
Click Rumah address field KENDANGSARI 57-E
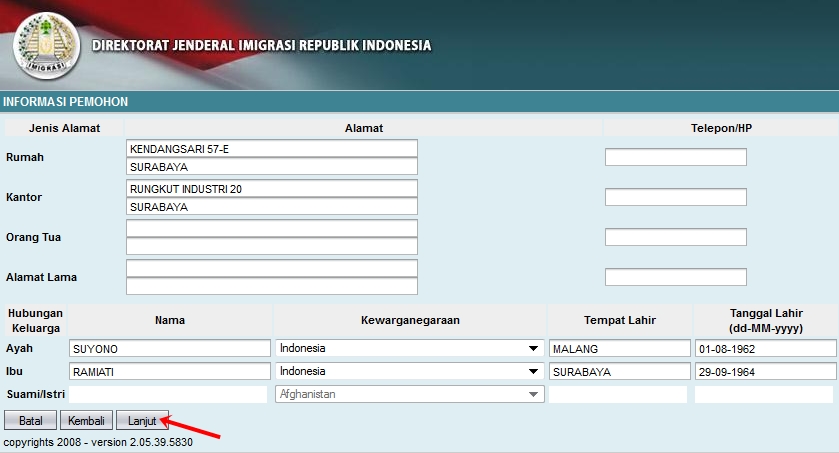point(272,149)
